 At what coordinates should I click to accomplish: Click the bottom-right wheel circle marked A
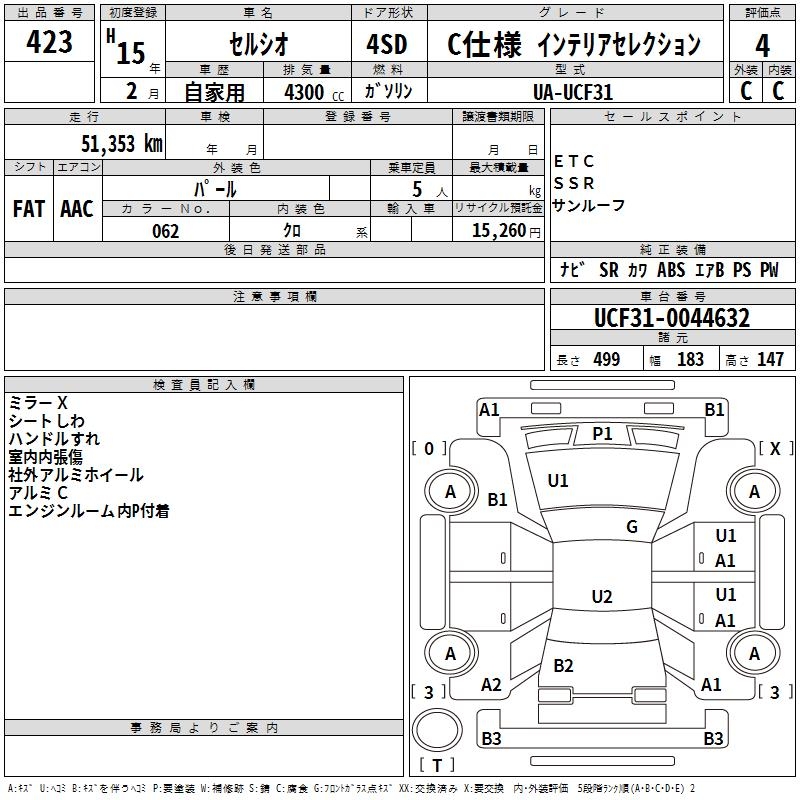[x=754, y=653]
